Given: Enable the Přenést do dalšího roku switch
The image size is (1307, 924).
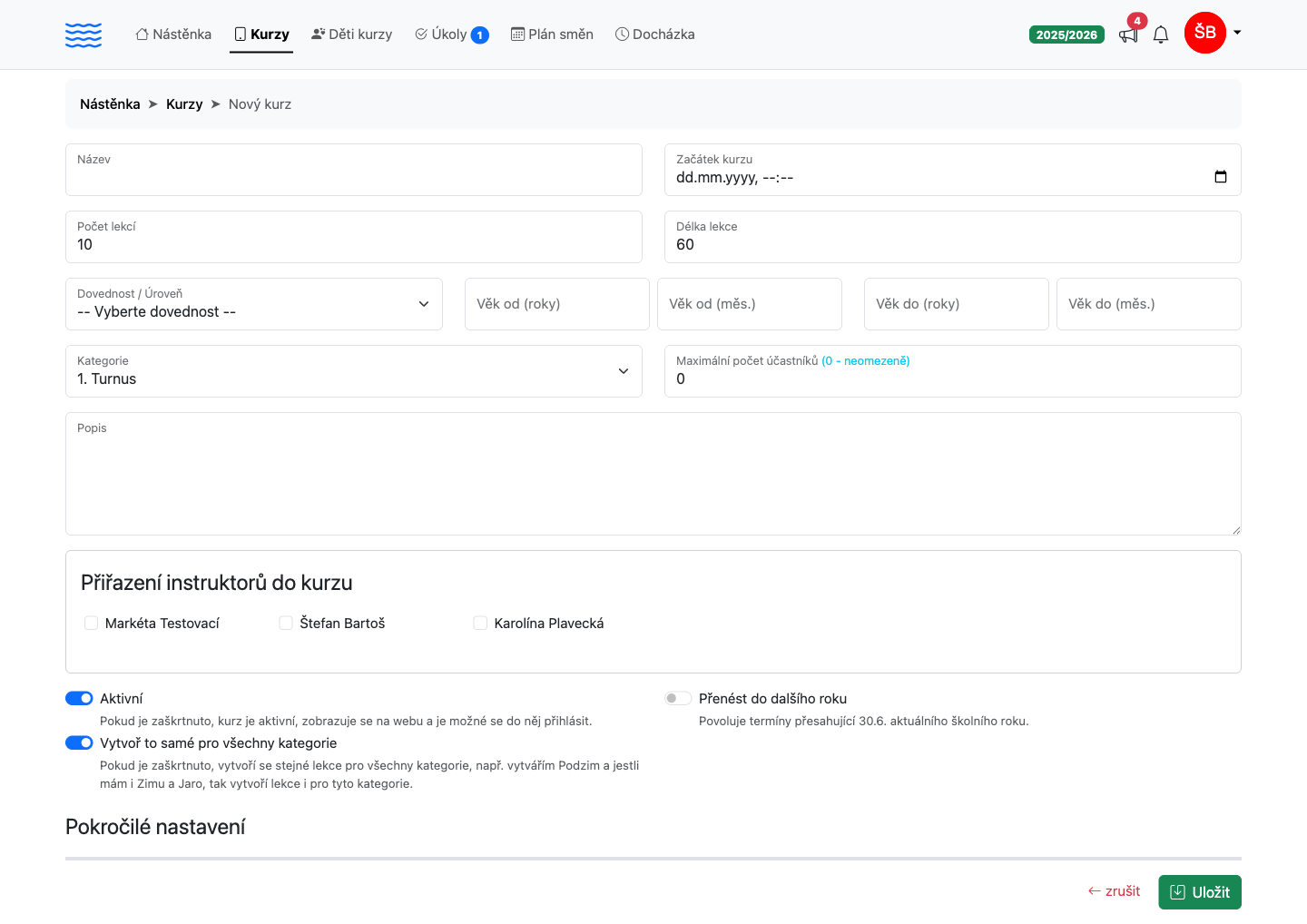Looking at the screenshot, I should pyautogui.click(x=678, y=698).
